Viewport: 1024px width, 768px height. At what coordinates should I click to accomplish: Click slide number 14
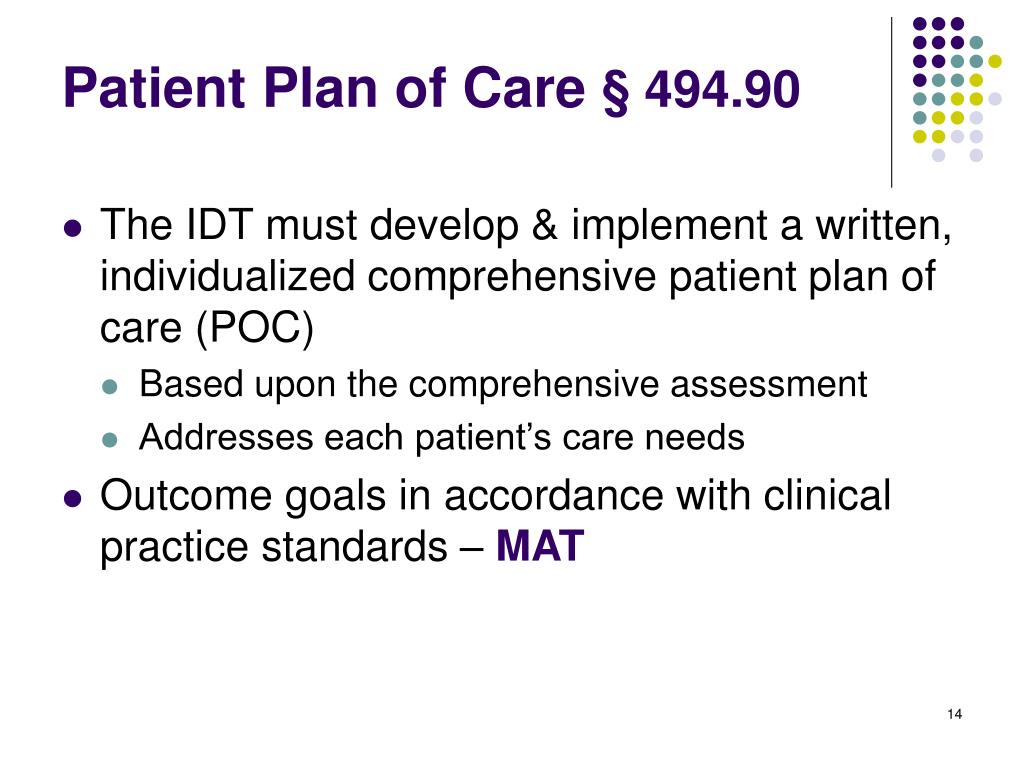954,714
